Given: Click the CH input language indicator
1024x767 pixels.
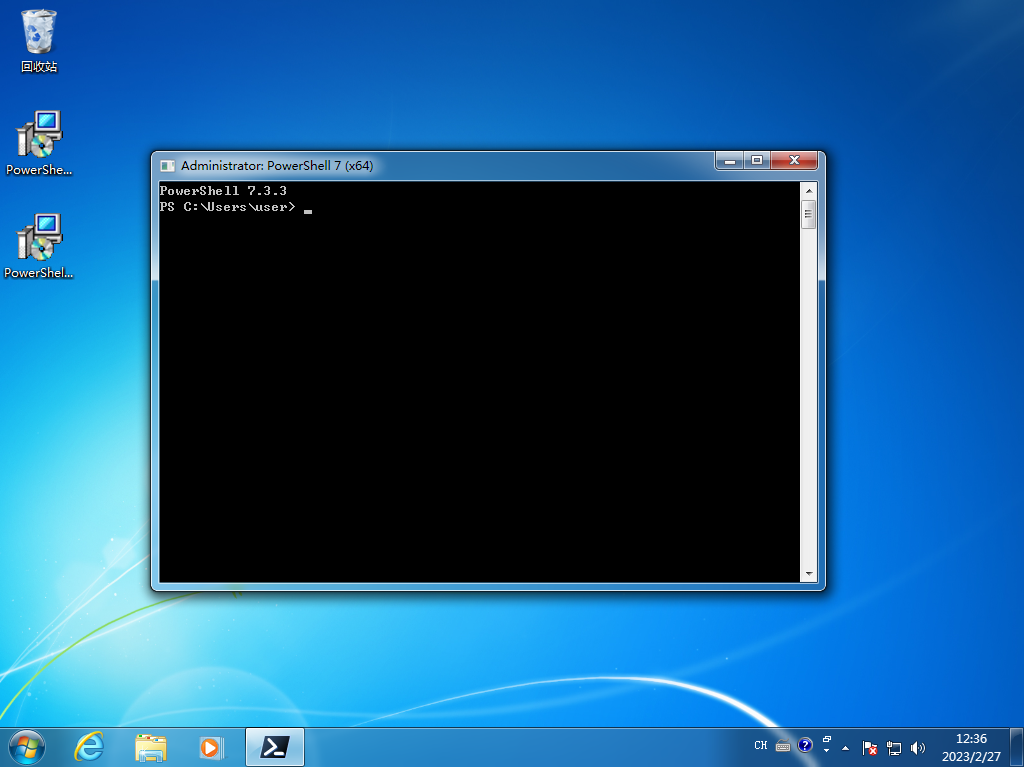Looking at the screenshot, I should coord(761,745).
